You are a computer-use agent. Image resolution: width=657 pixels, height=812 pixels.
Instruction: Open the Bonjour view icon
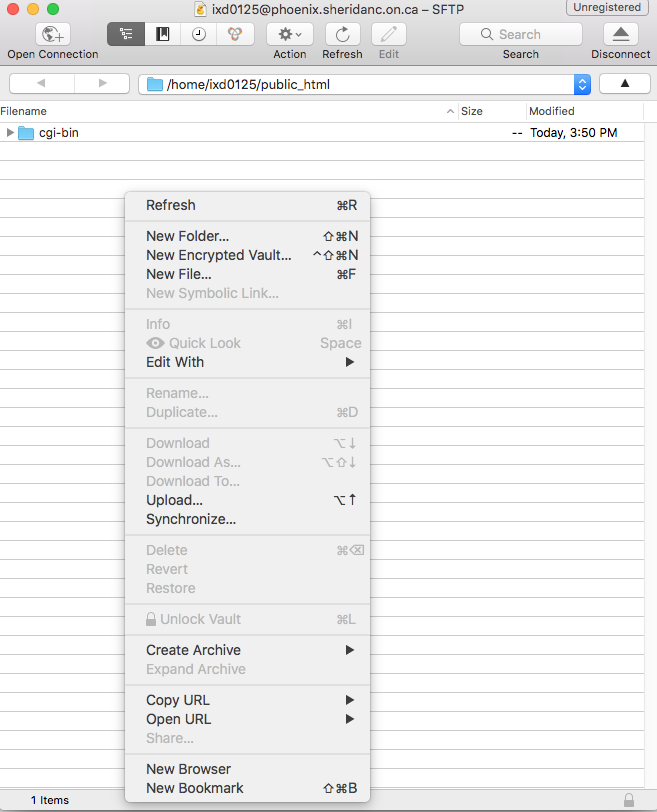coord(235,34)
